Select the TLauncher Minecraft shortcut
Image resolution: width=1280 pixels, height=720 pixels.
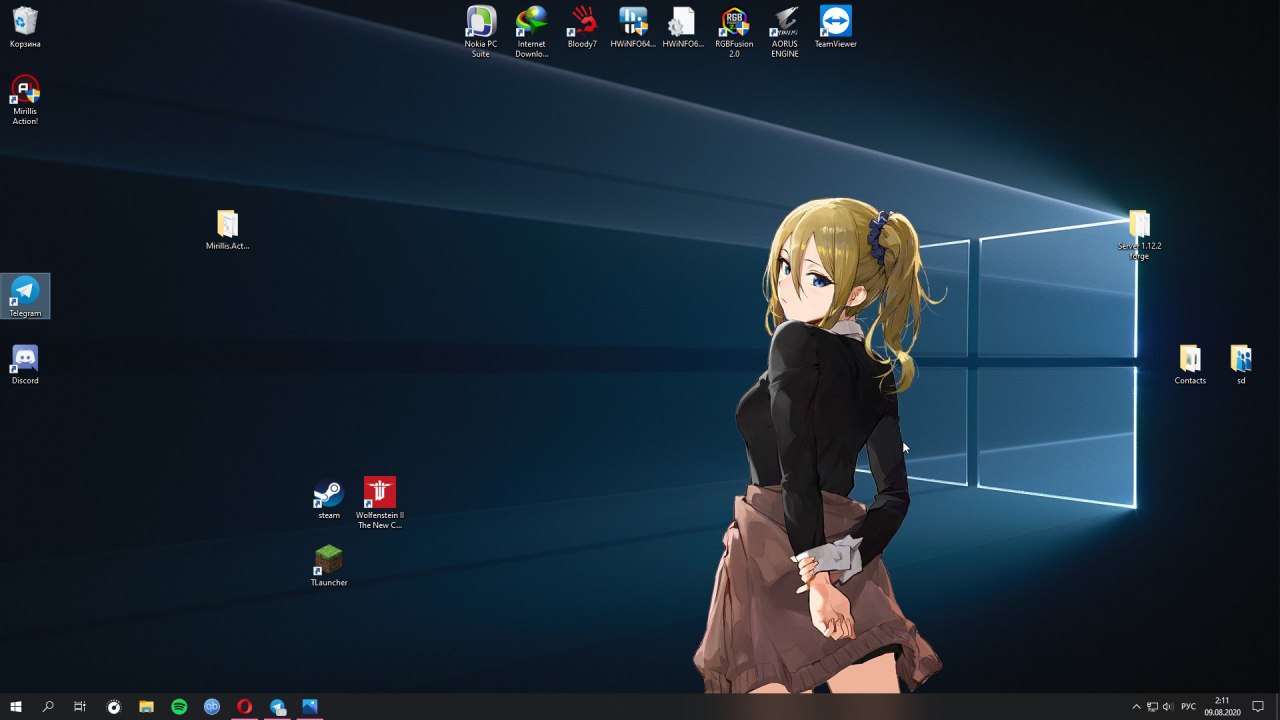tap(329, 566)
